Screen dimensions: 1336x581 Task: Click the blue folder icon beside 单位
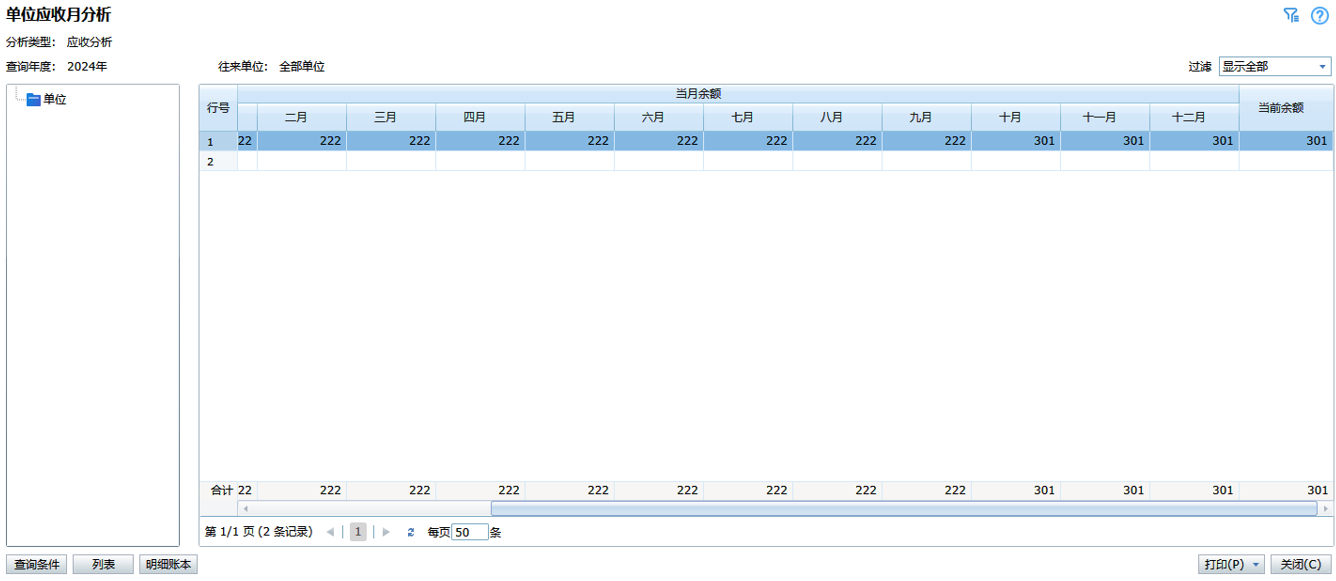click(33, 99)
